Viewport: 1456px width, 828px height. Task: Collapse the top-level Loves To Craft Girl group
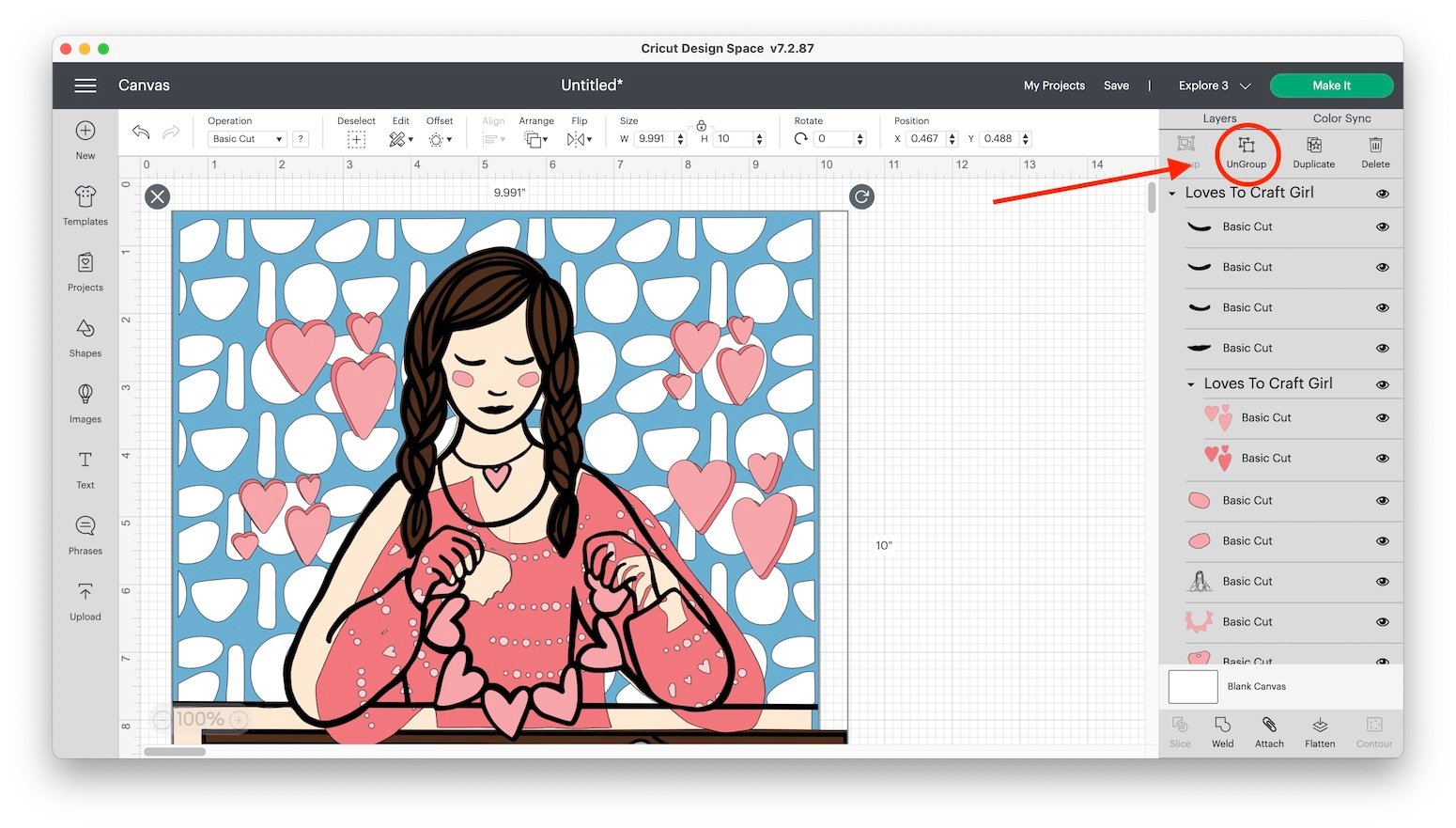[1172, 194]
